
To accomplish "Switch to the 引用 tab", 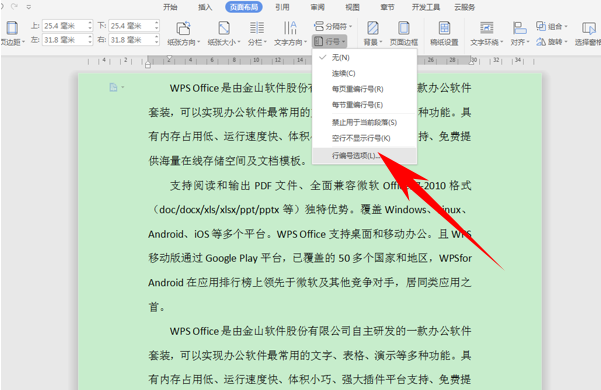I will coord(282,7).
